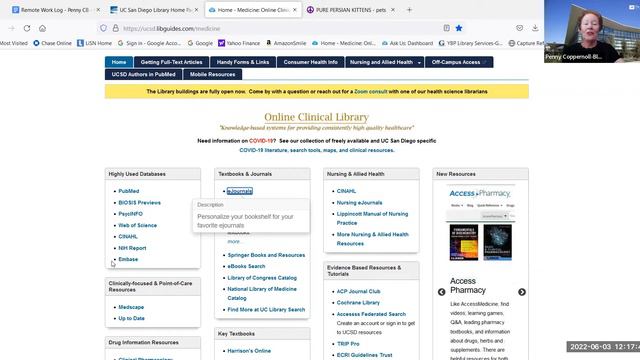Open Yahoo Finance bookmark

239,43
